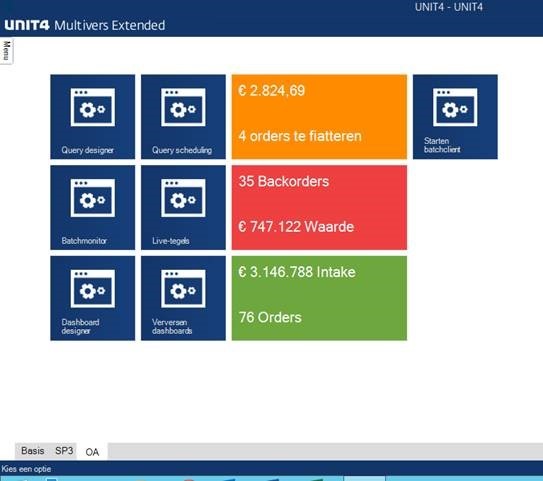Screen dimensions: 543x481
Task: Click the € 747.122 Waarde text
Action: point(296,227)
